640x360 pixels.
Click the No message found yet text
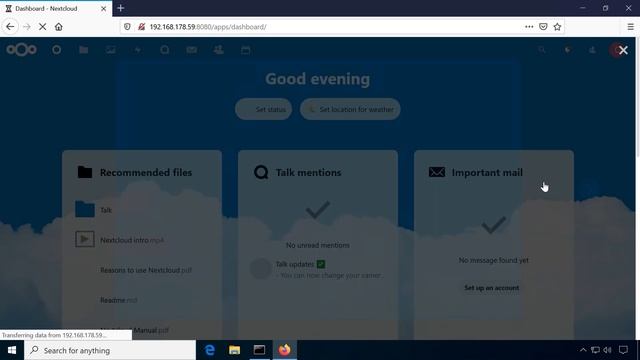(493, 260)
